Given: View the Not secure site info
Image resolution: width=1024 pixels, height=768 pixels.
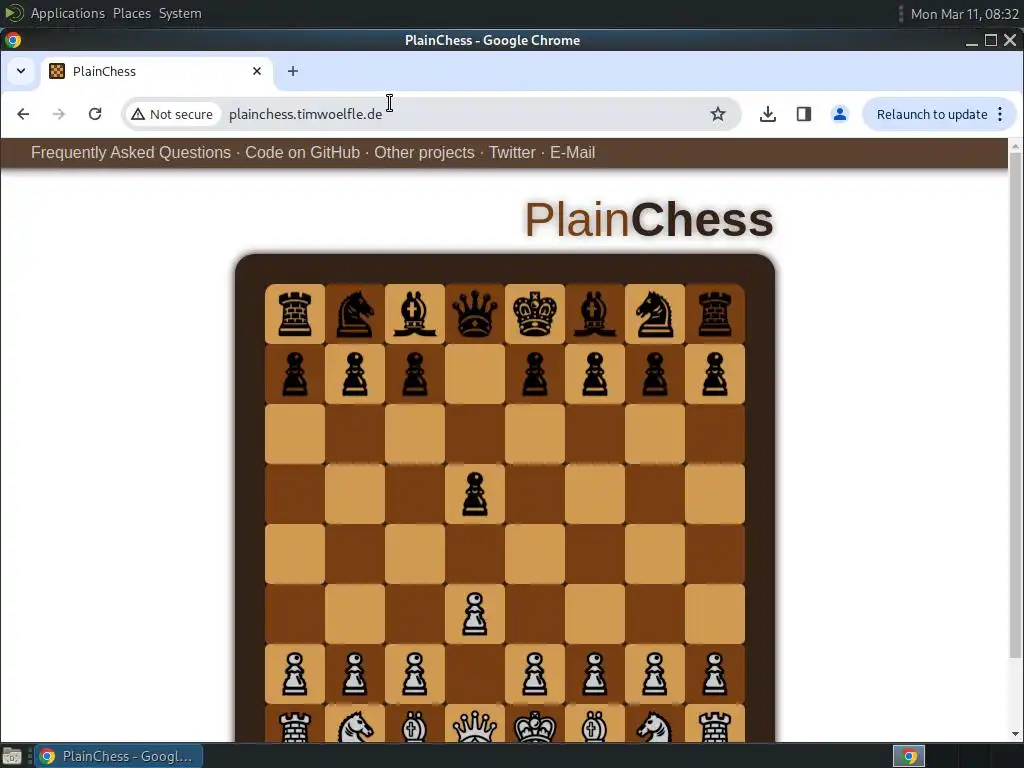Looking at the screenshot, I should click(172, 114).
